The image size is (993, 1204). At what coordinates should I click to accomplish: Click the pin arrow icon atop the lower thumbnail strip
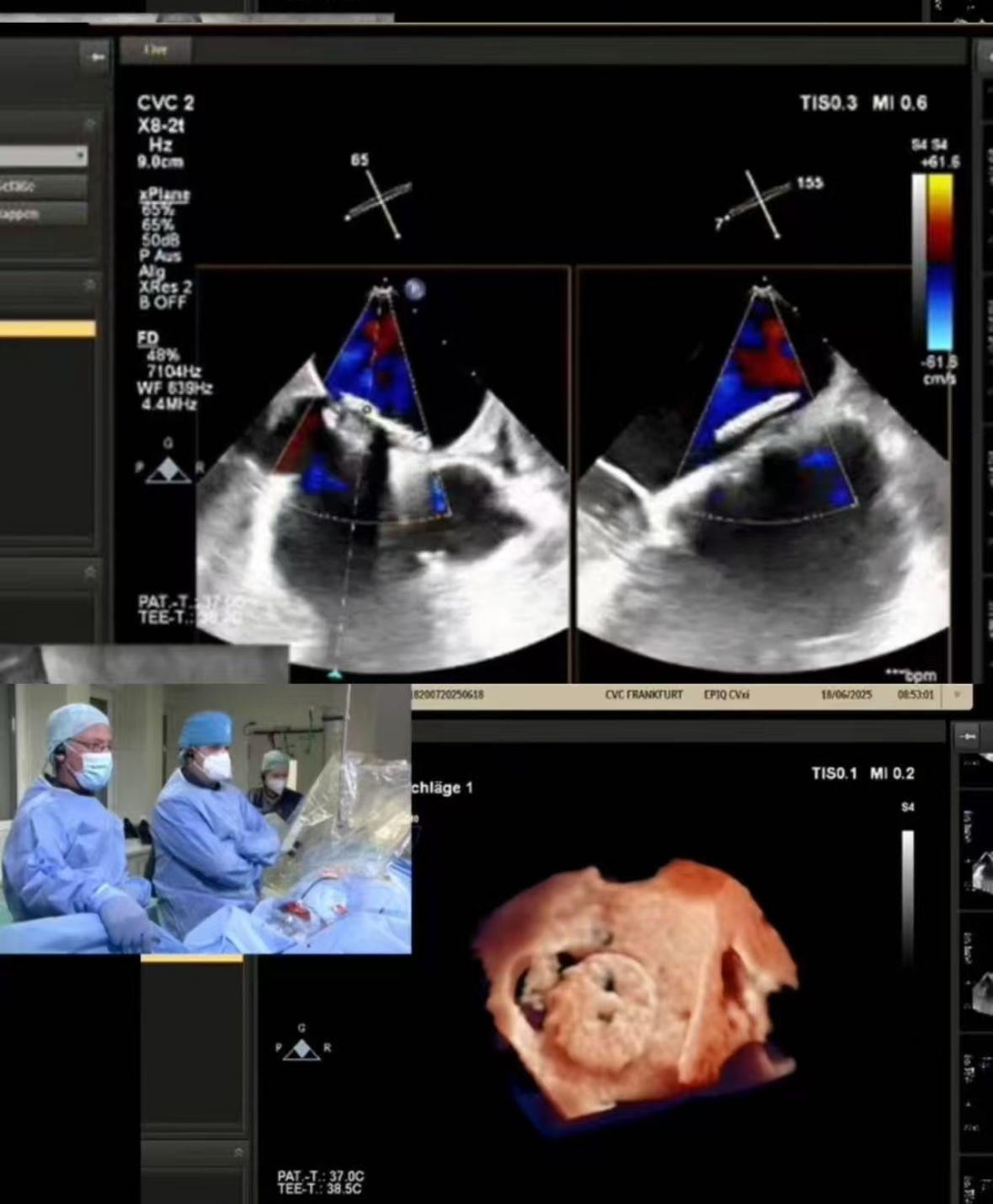(969, 736)
